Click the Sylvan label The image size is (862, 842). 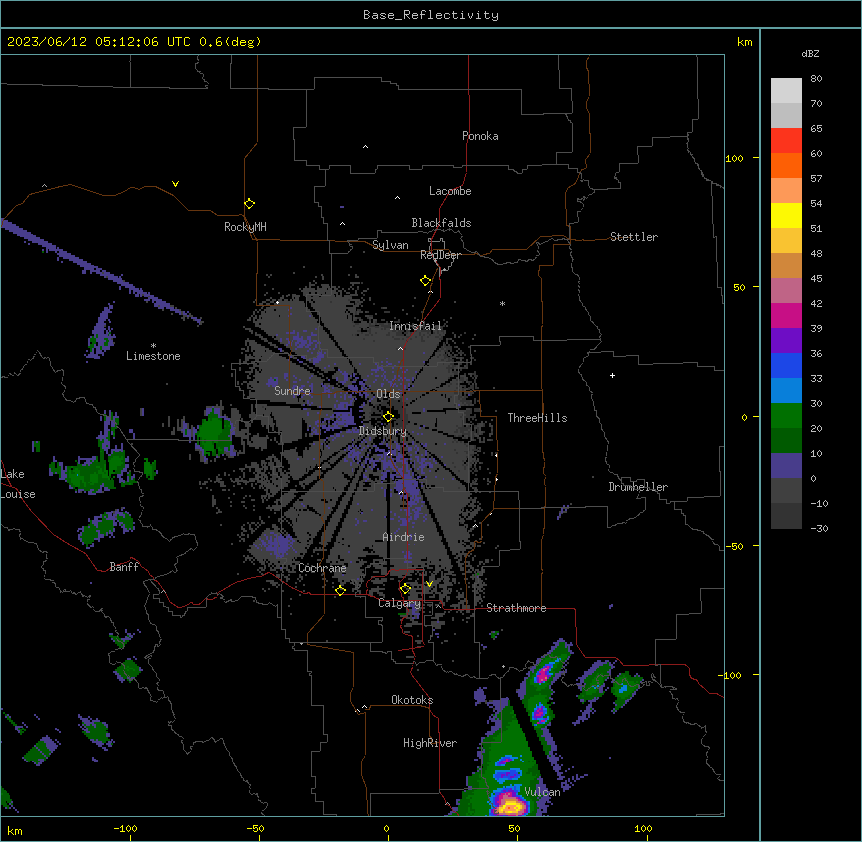(390, 245)
